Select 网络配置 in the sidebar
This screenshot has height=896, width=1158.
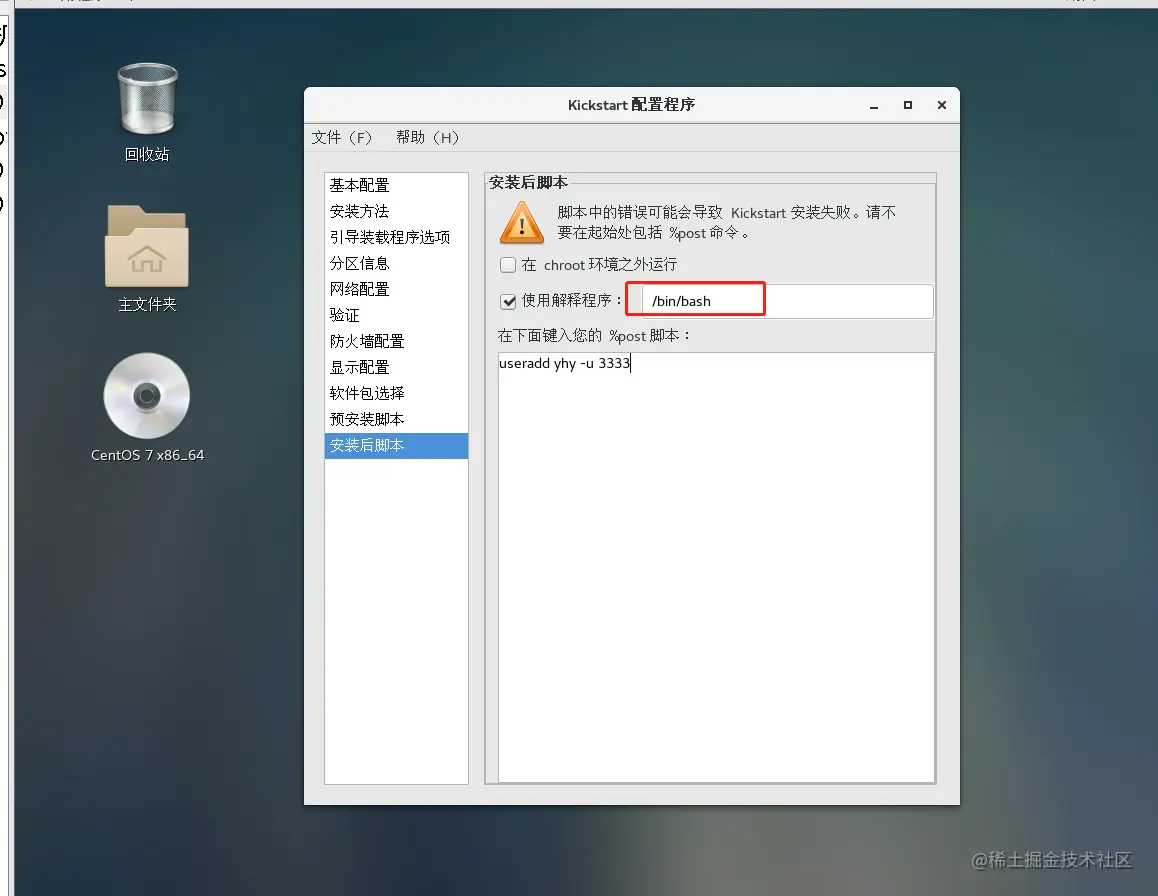(396, 289)
